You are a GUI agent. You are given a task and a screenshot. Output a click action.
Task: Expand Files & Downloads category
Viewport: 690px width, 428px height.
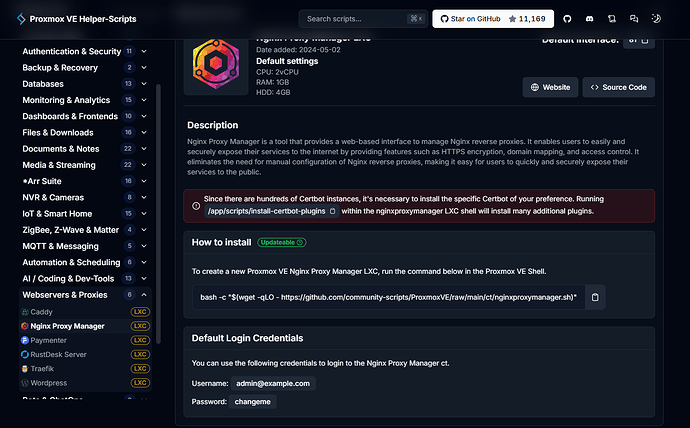tap(84, 133)
